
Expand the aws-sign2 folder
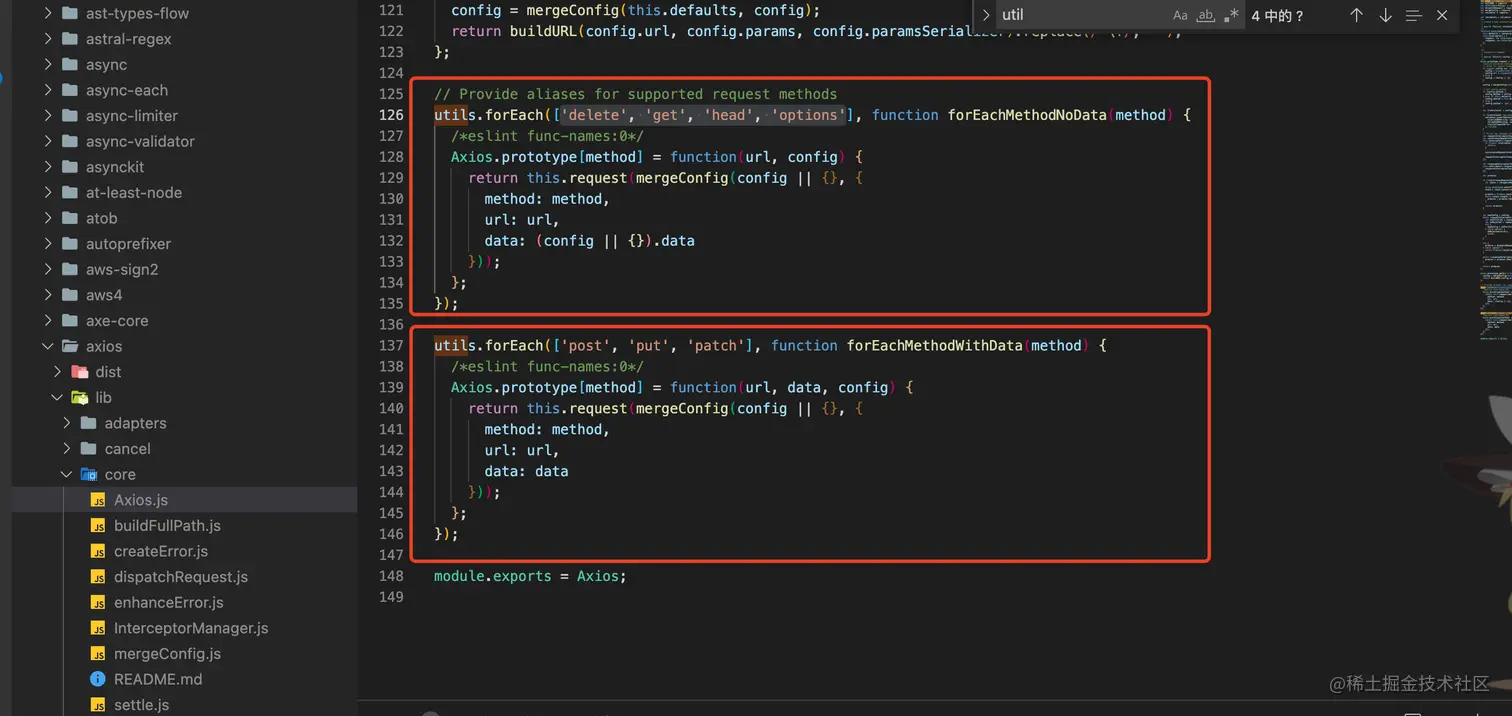pyautogui.click(x=47, y=269)
